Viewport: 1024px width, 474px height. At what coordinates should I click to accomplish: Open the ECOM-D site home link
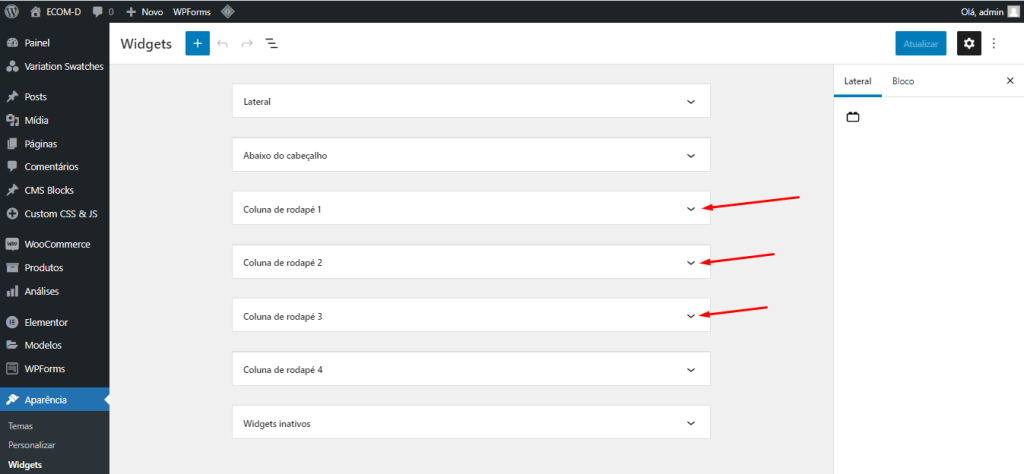click(x=56, y=11)
